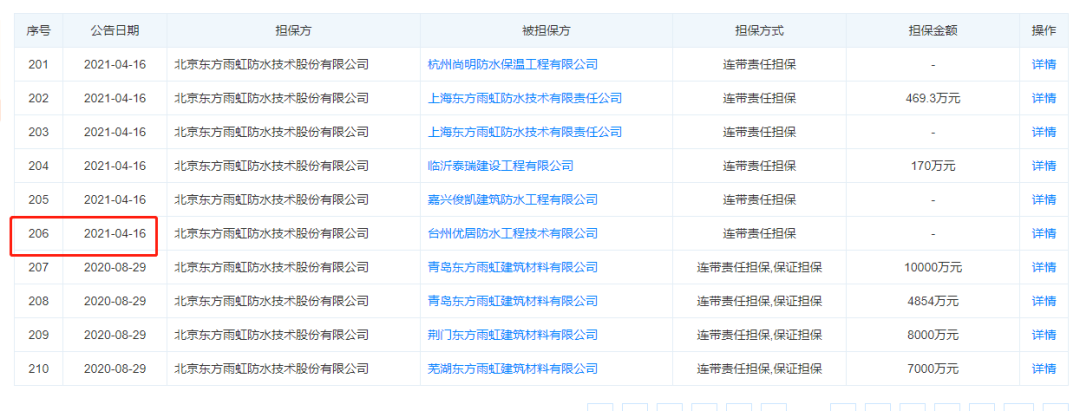View 详情 for the 10000万元 guarantee
Viewport: 1080px width, 411px height.
coord(1043,267)
